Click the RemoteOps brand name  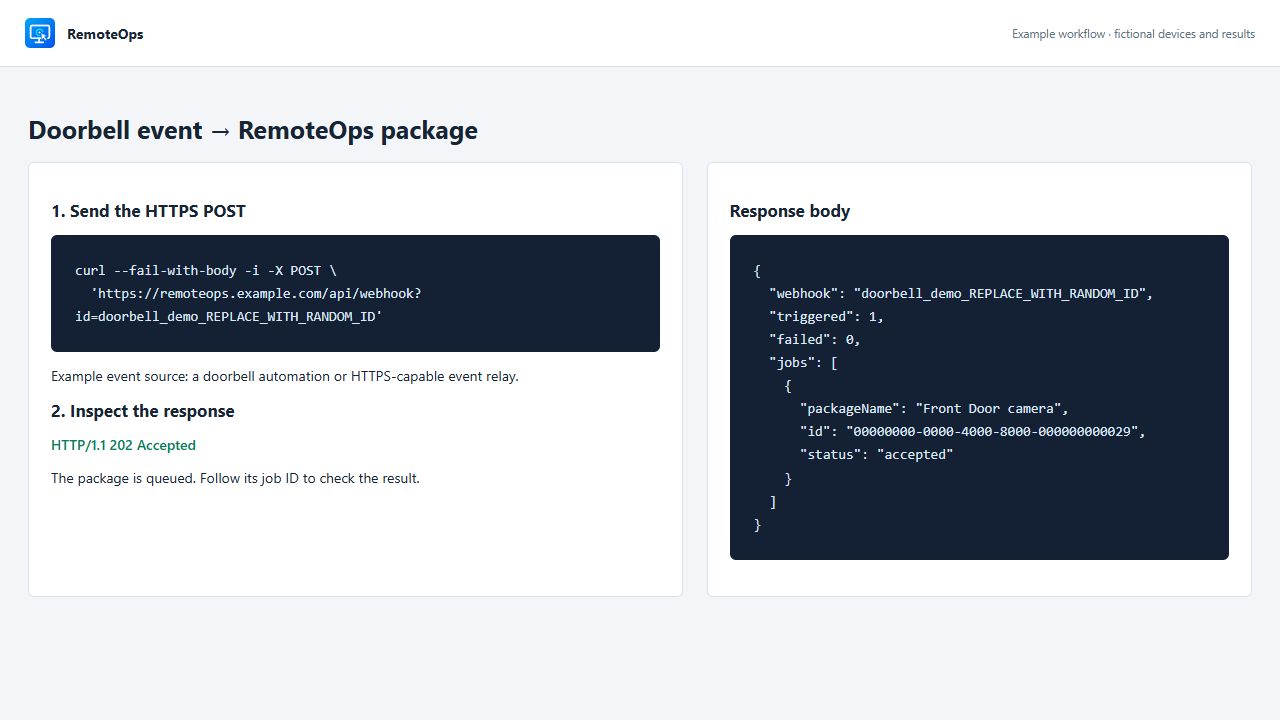105,34
